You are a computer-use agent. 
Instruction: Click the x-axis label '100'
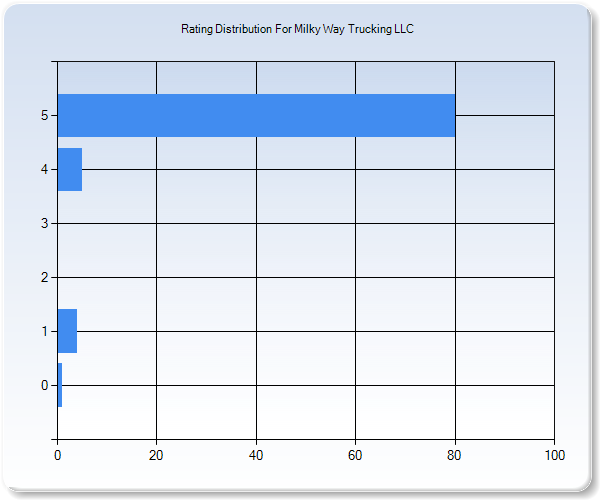click(x=555, y=455)
